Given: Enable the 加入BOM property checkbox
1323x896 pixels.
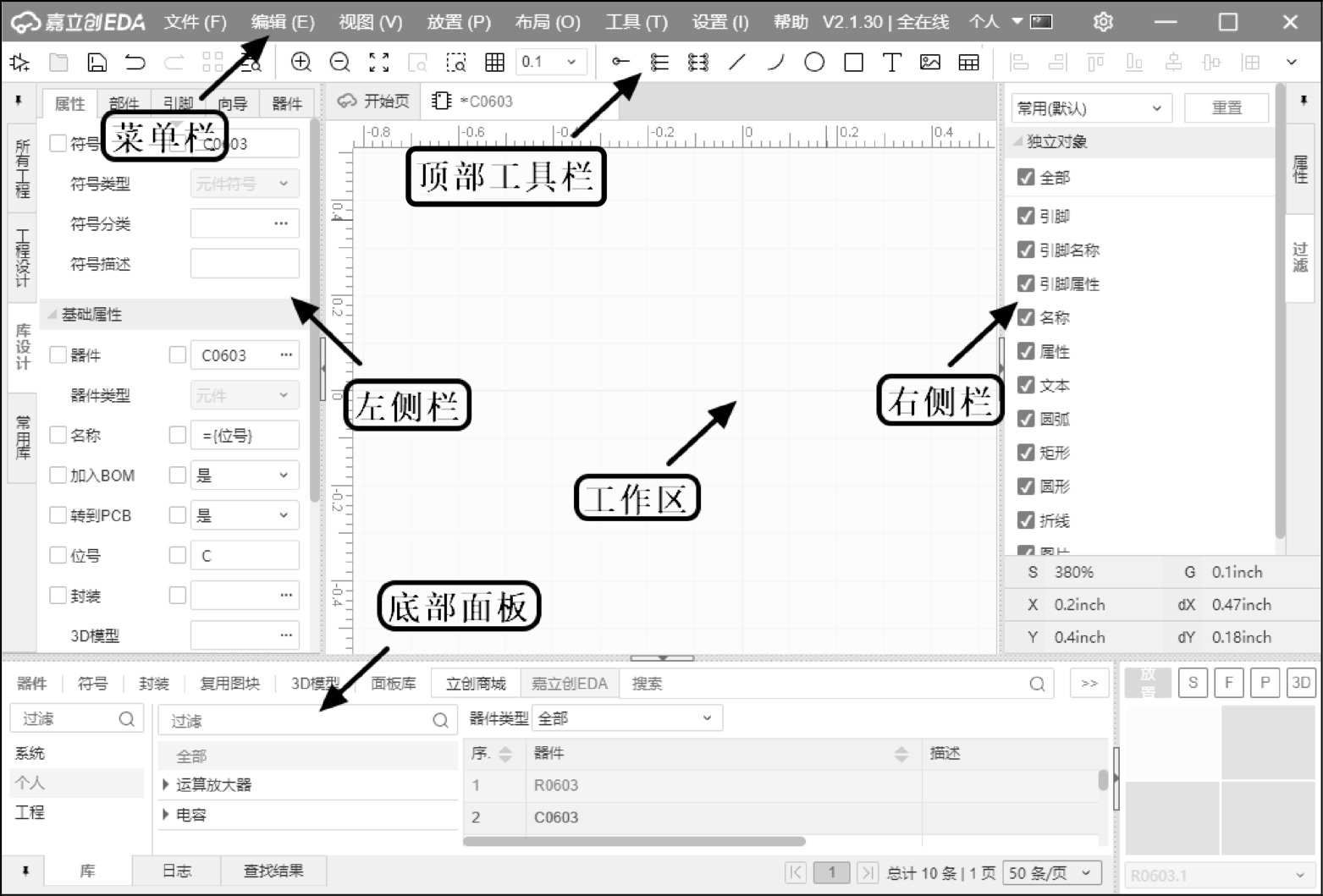Looking at the screenshot, I should (58, 475).
